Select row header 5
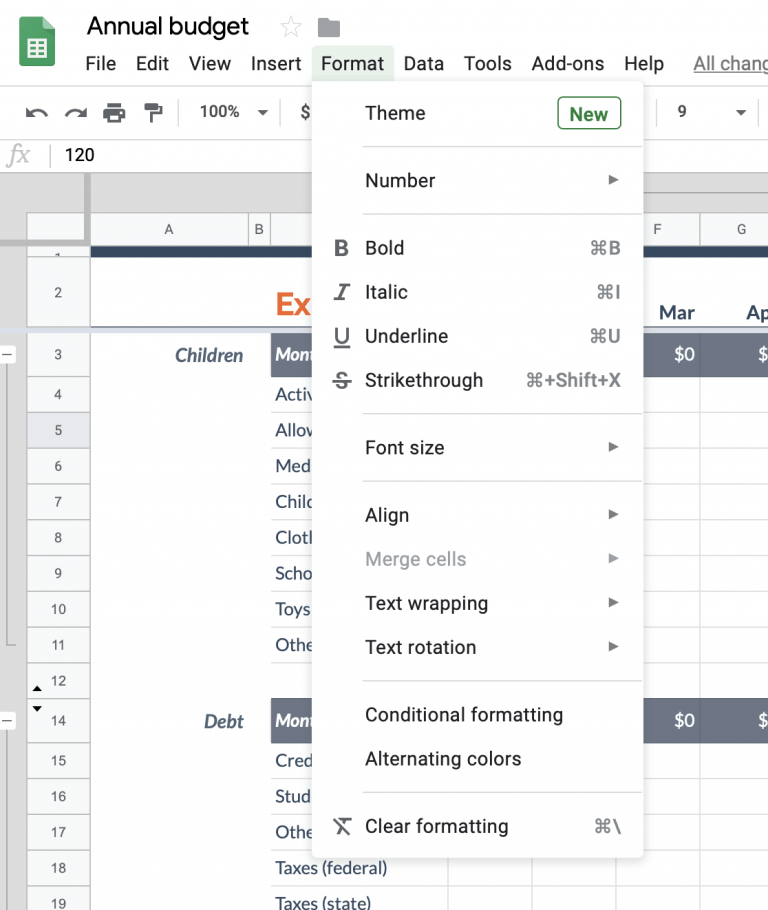 pos(57,430)
